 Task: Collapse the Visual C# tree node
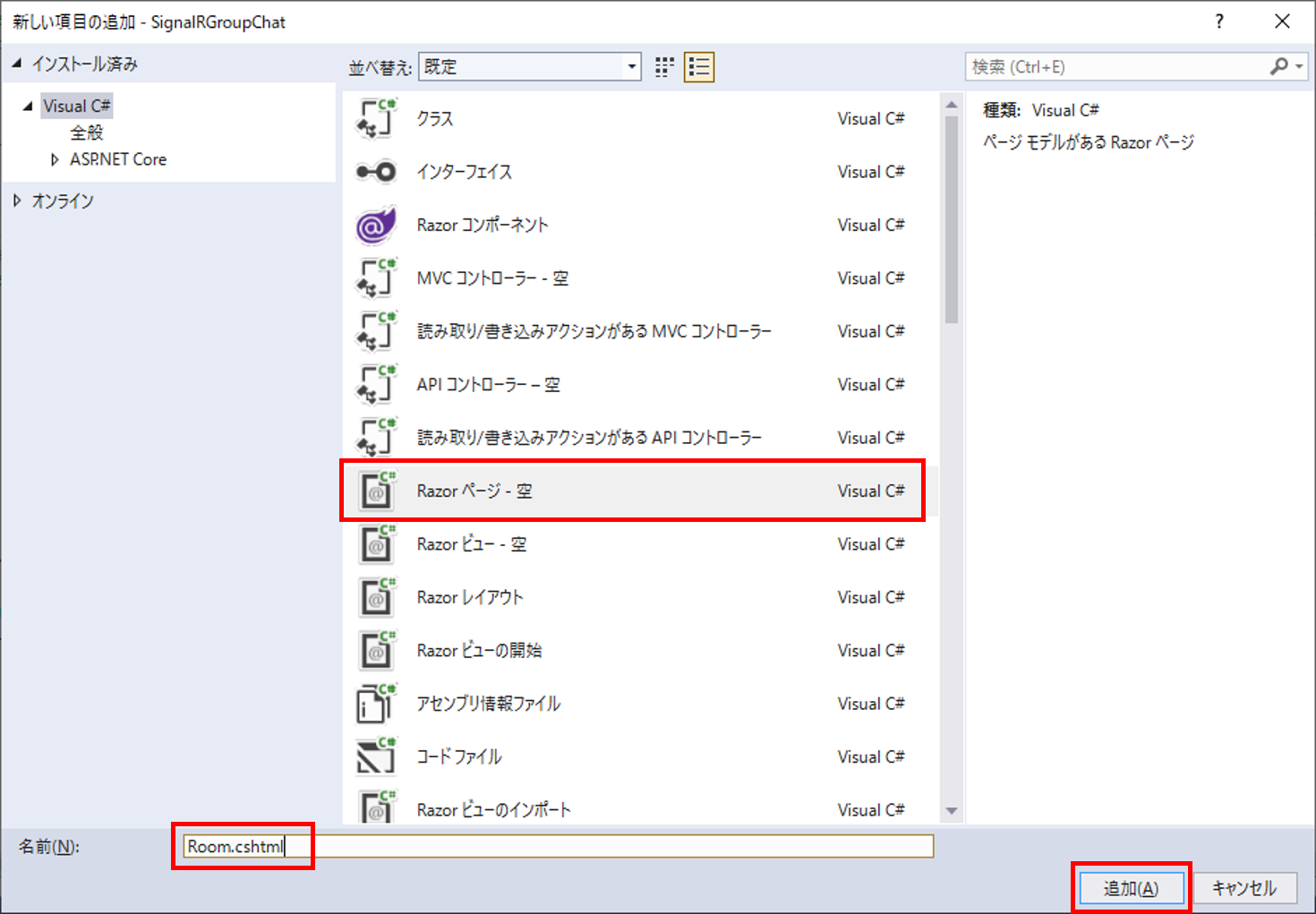coord(28,106)
